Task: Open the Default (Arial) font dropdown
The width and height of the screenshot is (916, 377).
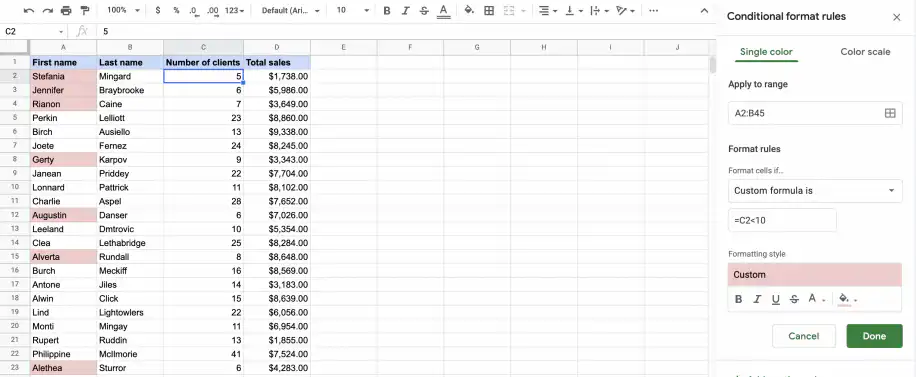Action: coord(290,11)
